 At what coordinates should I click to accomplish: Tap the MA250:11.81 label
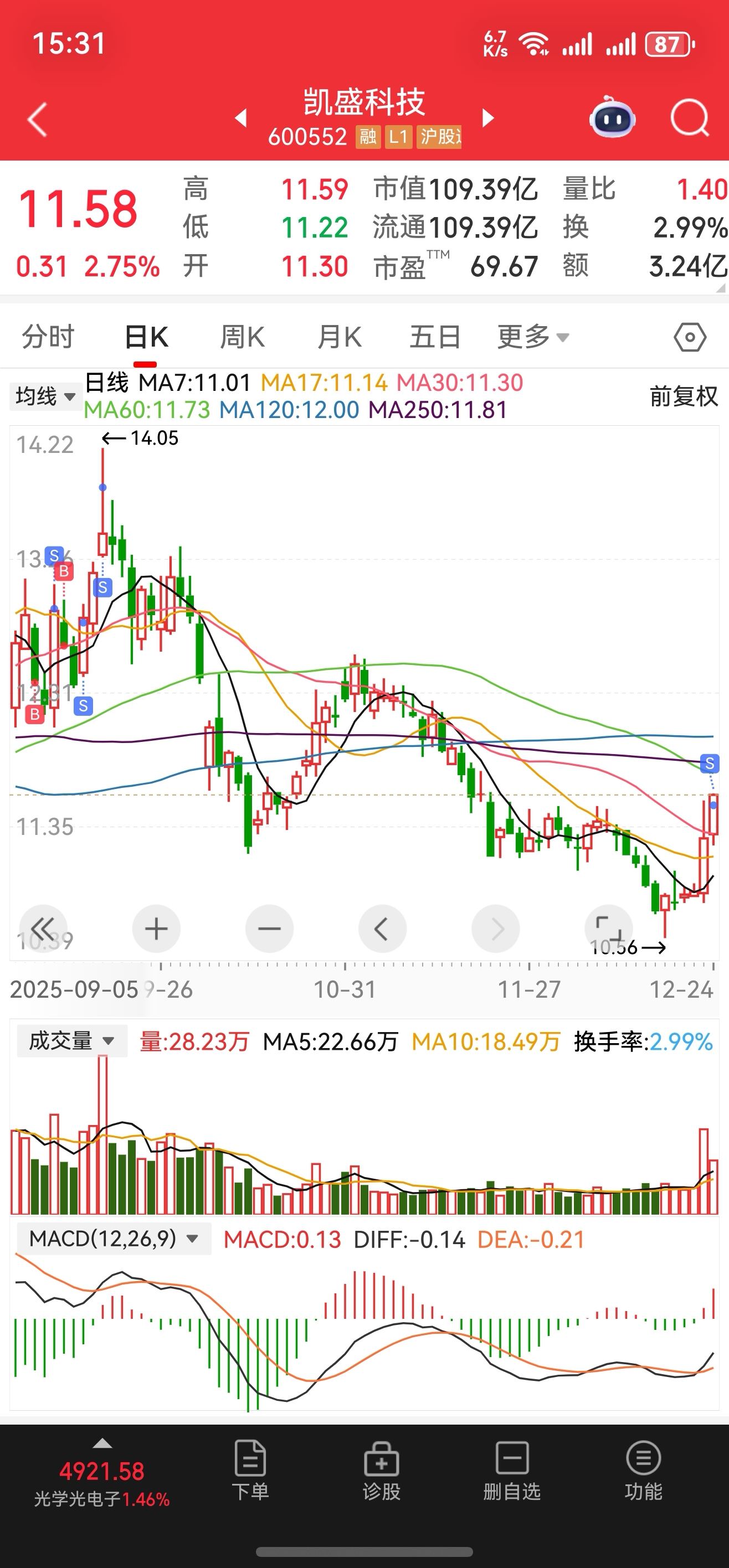click(438, 410)
